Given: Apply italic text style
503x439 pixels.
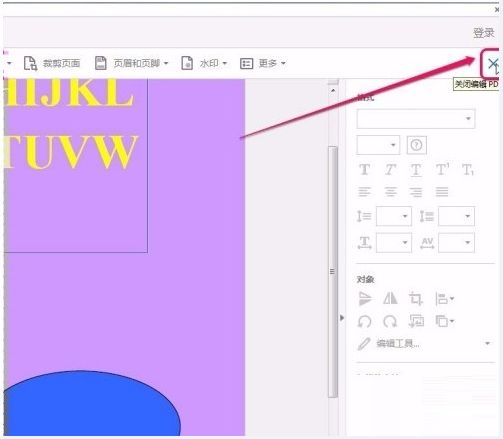Looking at the screenshot, I should pyautogui.click(x=390, y=170).
